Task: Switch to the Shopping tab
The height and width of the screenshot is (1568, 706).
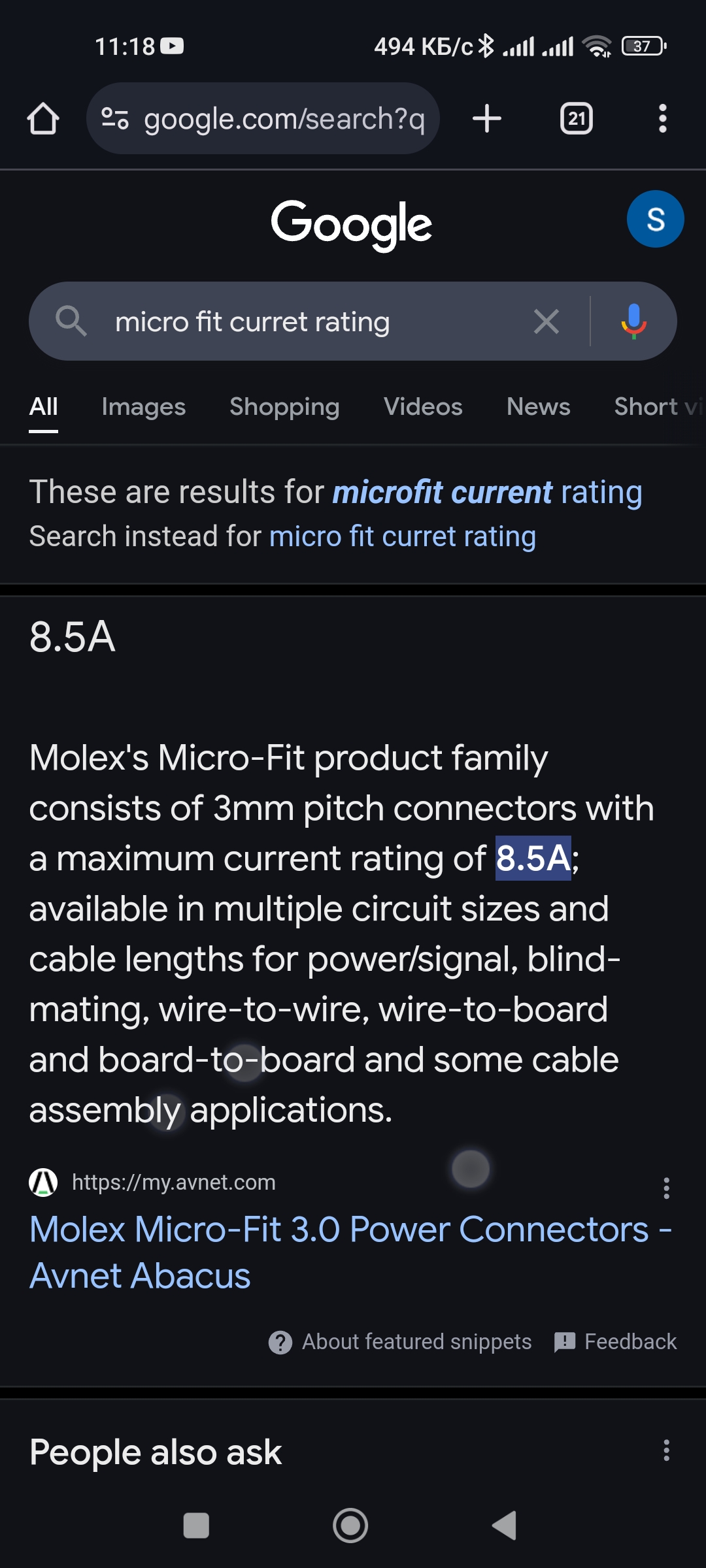Action: click(x=284, y=407)
